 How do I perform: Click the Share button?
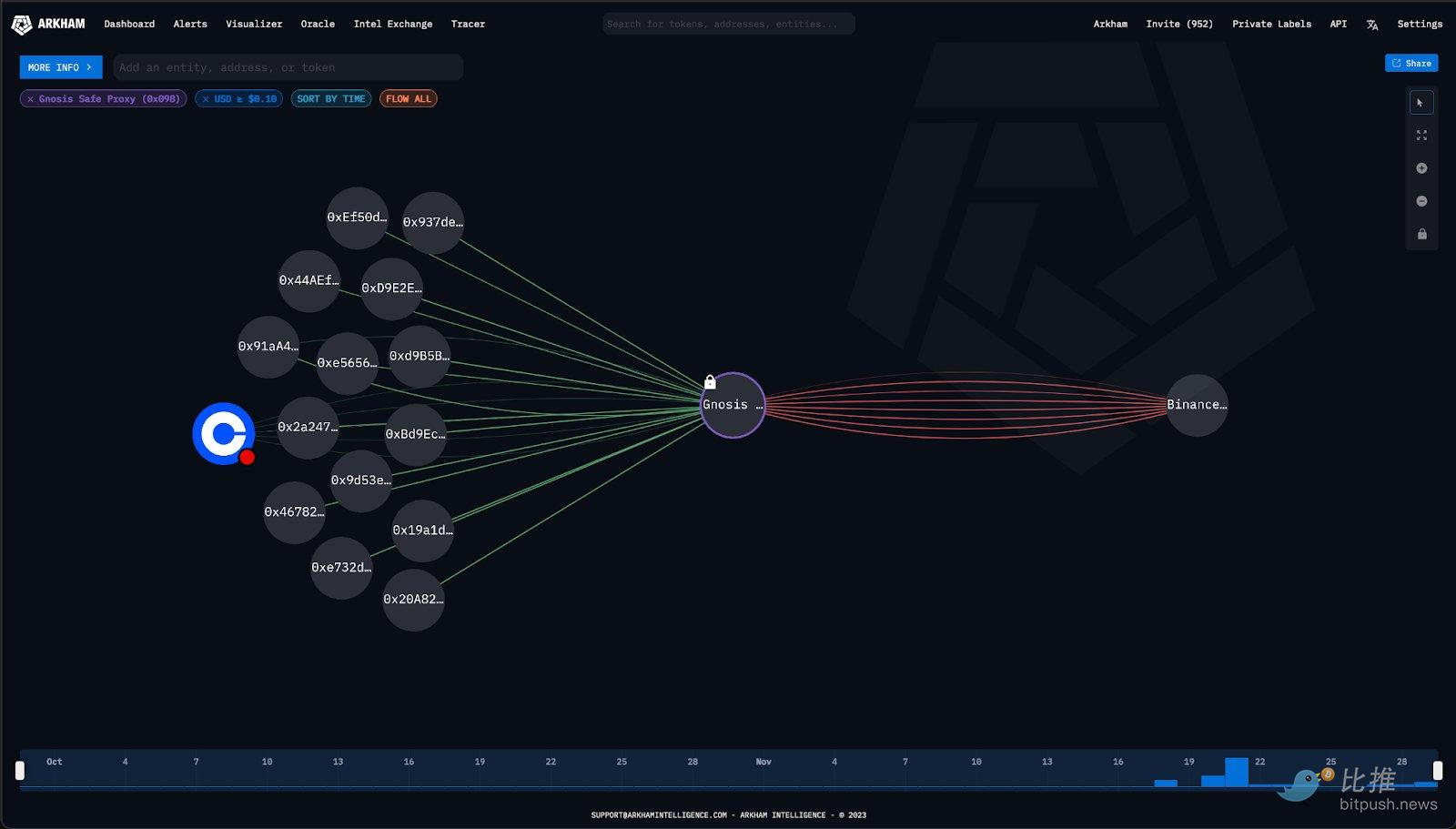click(x=1411, y=64)
